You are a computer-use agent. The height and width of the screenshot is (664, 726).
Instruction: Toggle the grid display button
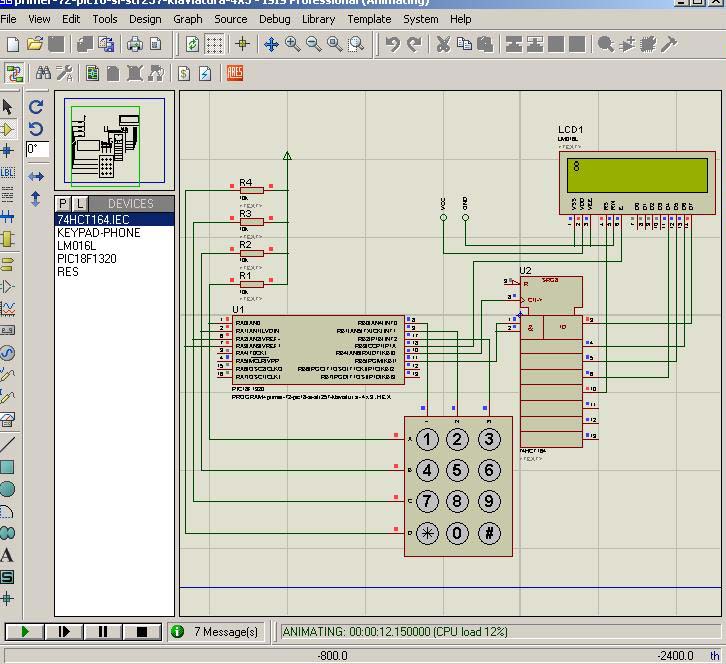pyautogui.click(x=214, y=44)
